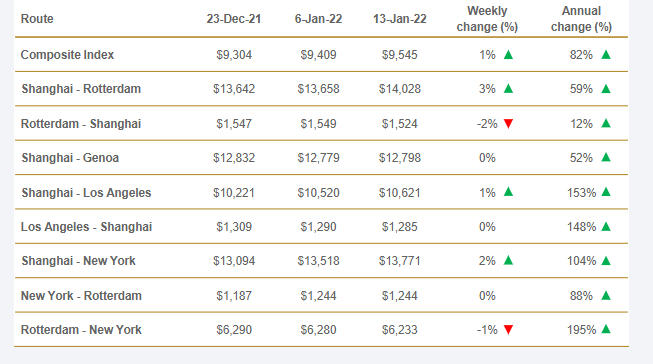Select the 6-Jan-22 column header
This screenshot has height=364, width=653.
tap(318, 19)
